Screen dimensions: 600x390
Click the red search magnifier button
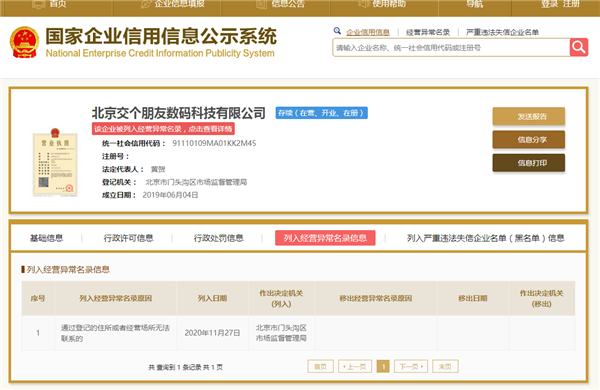pyautogui.click(x=579, y=47)
